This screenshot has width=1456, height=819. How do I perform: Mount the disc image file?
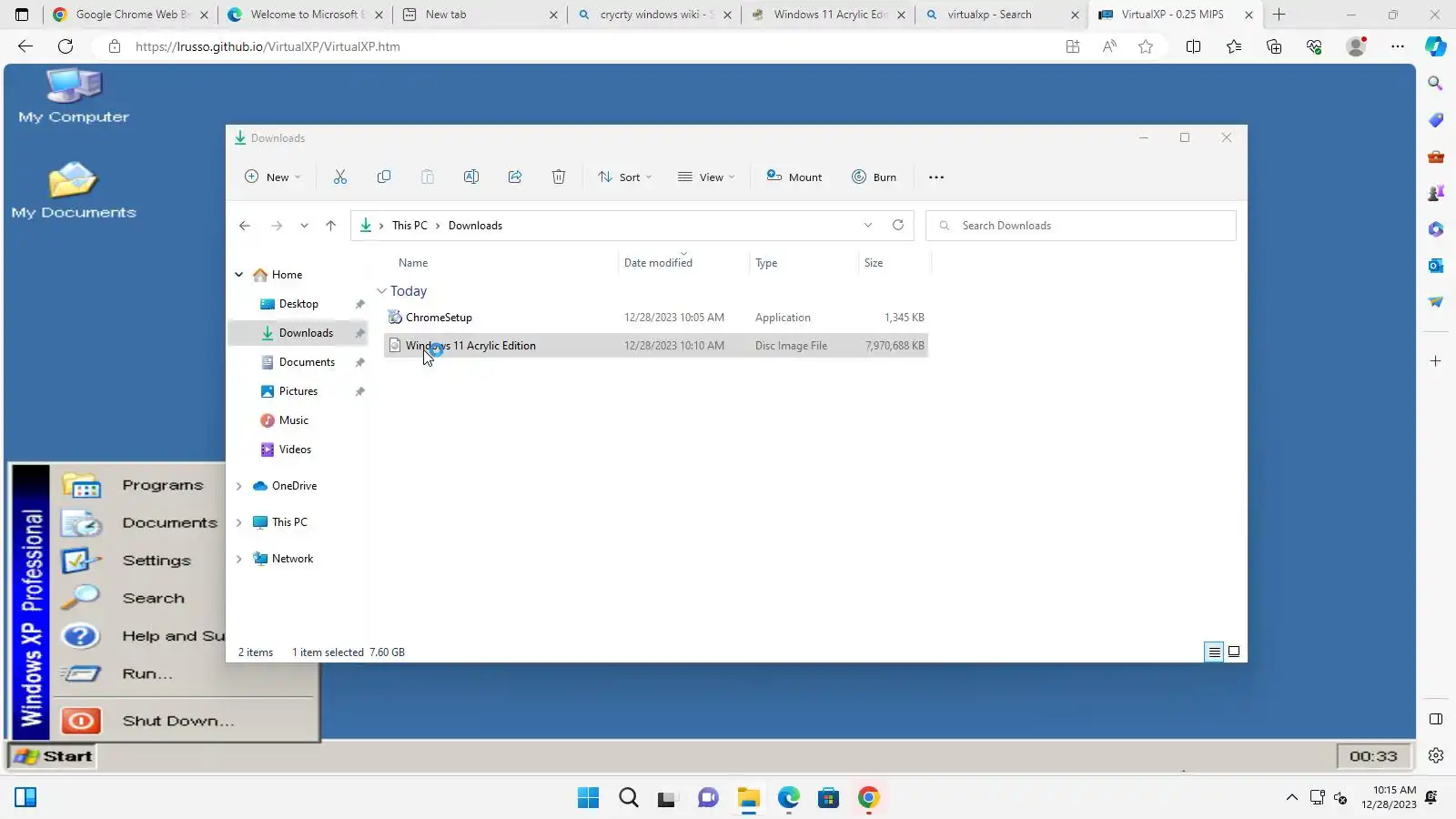794,177
